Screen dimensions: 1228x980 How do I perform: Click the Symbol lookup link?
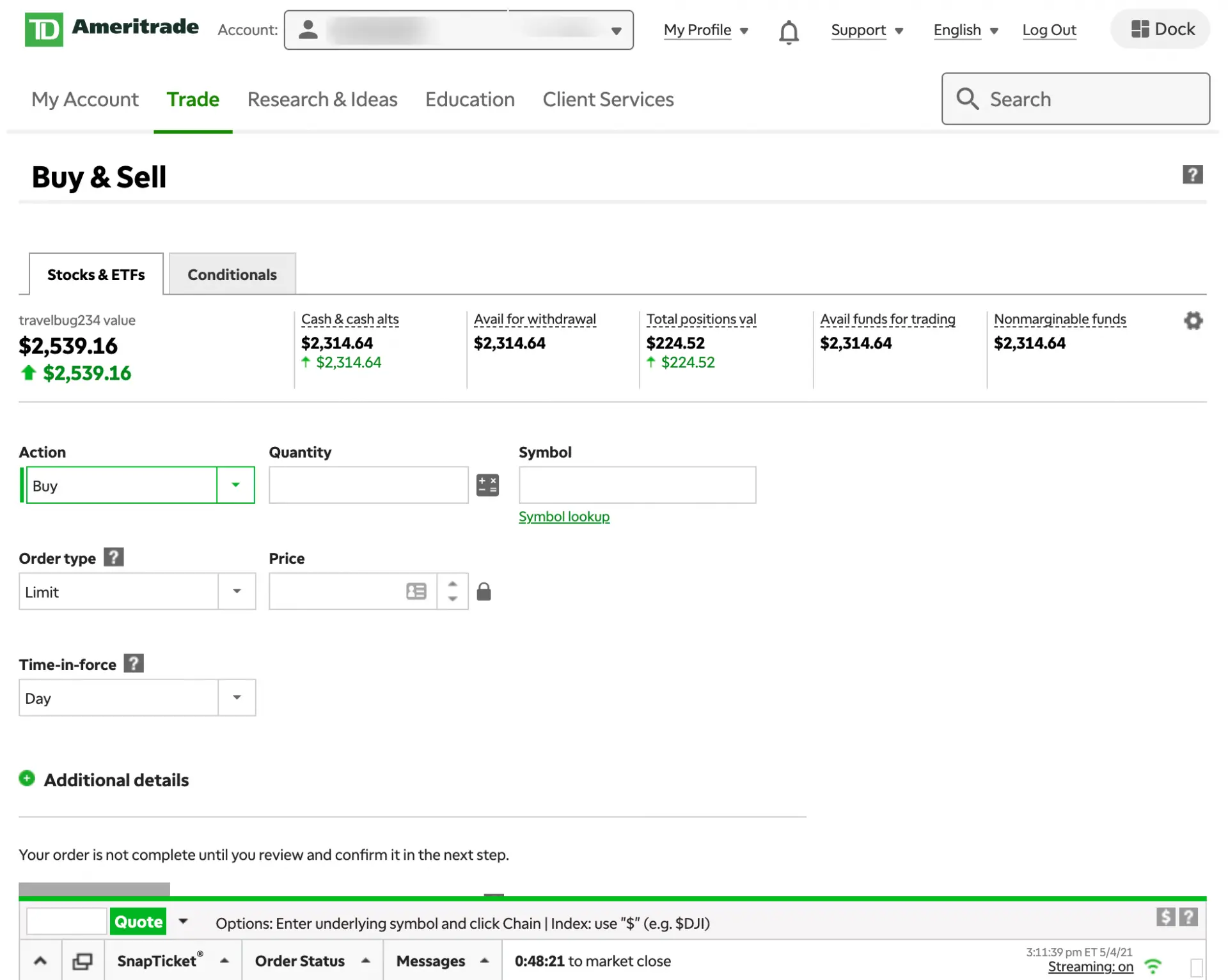pyautogui.click(x=564, y=516)
